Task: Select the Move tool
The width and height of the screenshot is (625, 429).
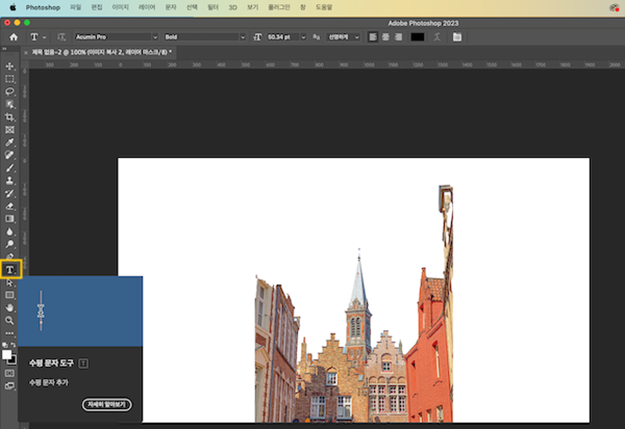Action: pos(10,66)
